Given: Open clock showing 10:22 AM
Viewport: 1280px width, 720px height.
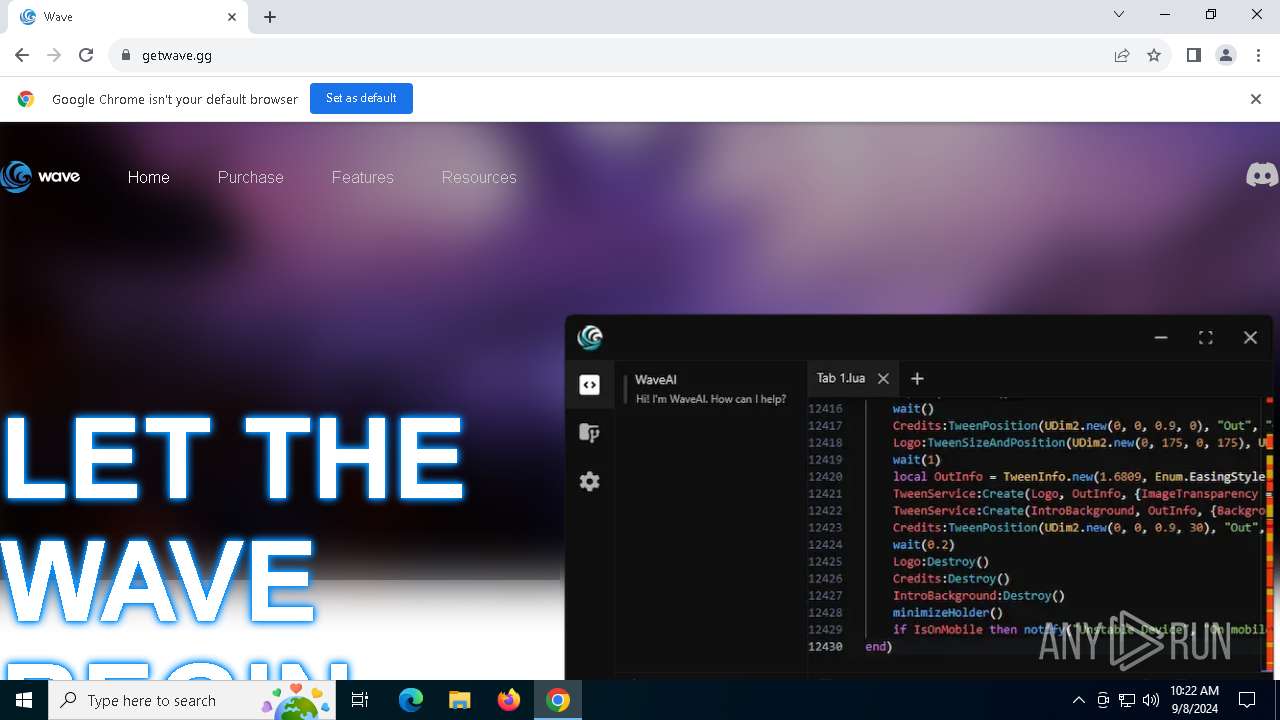Looking at the screenshot, I should [x=1194, y=700].
